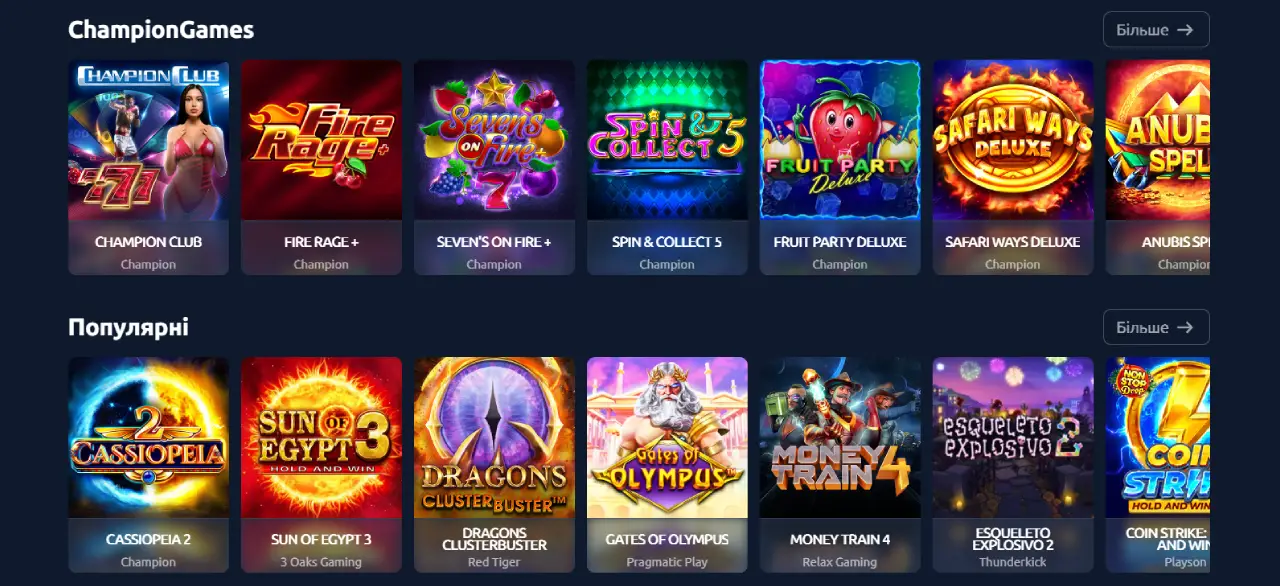Click Більше button for ChampionGames section

(1156, 30)
